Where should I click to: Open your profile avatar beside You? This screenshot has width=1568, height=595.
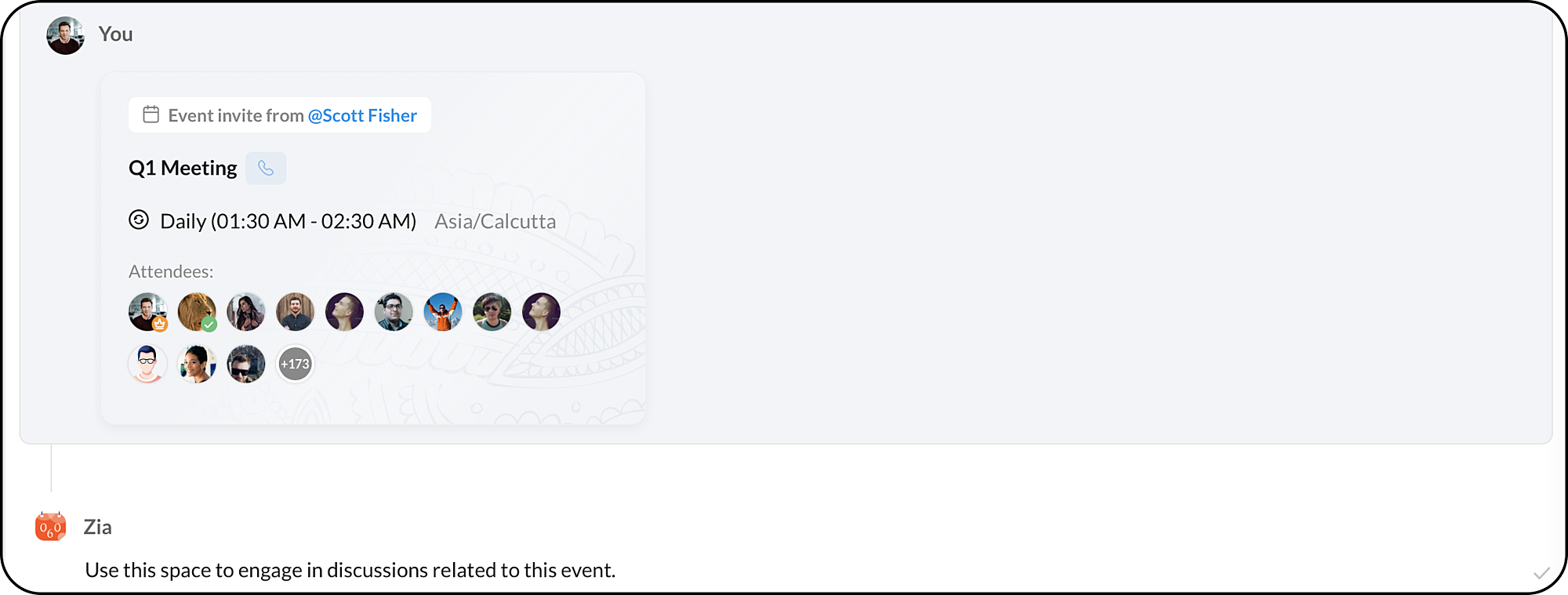66,35
